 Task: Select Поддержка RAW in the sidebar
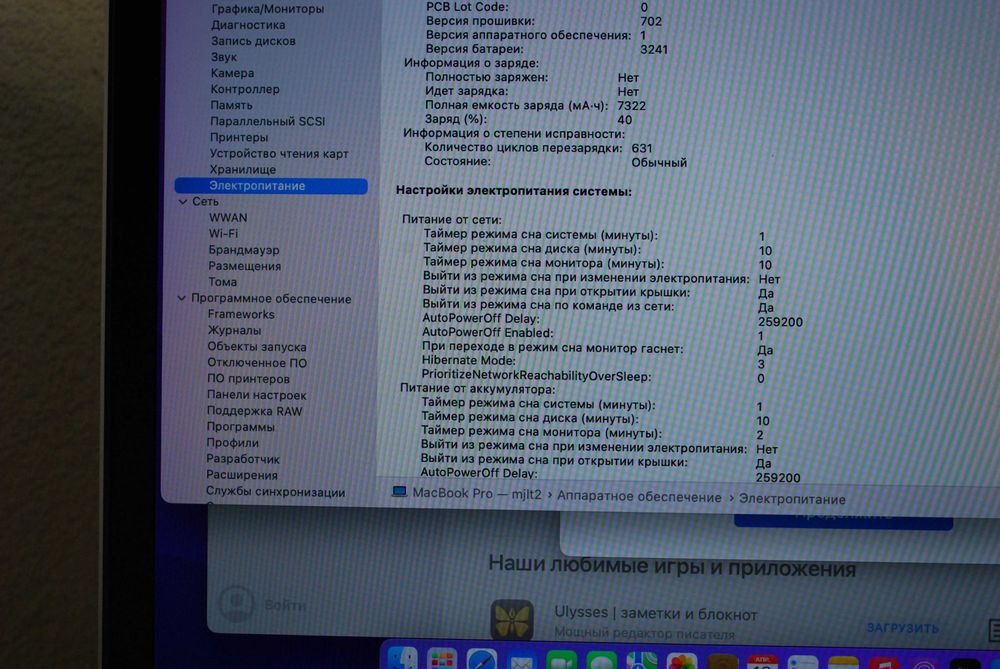click(x=254, y=411)
